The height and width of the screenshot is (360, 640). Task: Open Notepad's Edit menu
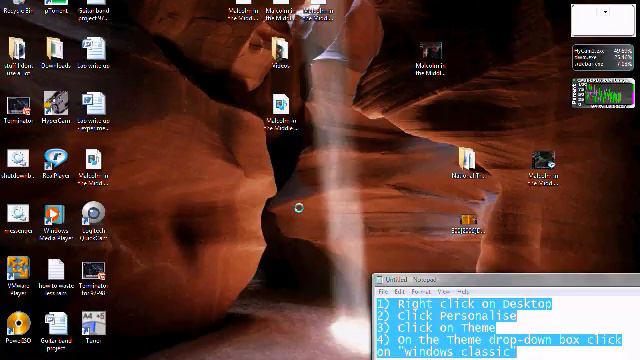click(399, 292)
